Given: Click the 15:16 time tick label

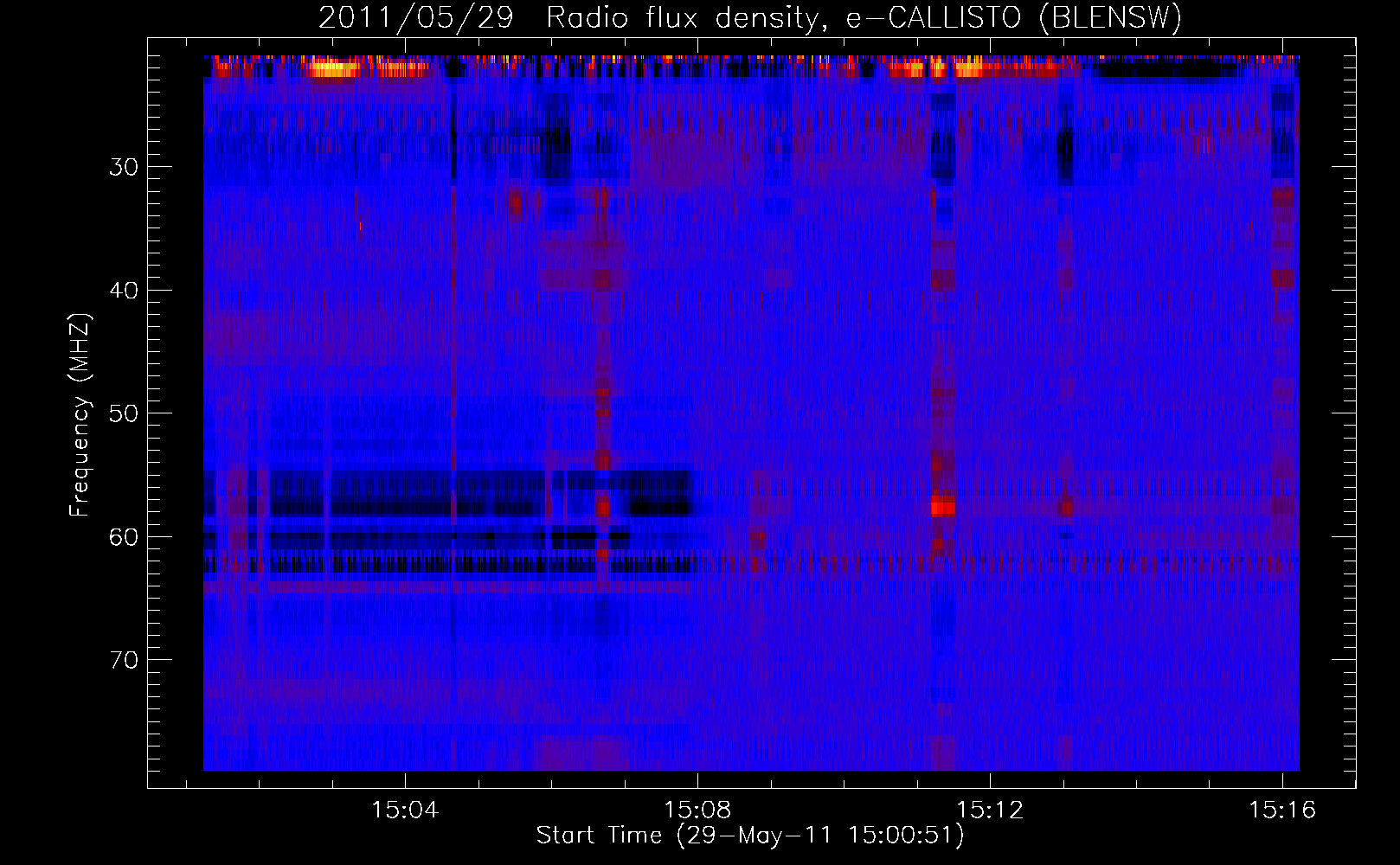Looking at the screenshot, I should tap(1282, 811).
